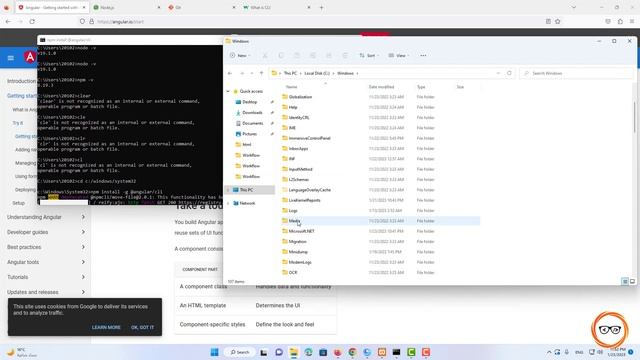This screenshot has width=640, height=360.
Task: Reload the Angular page
Action: coord(32,22)
